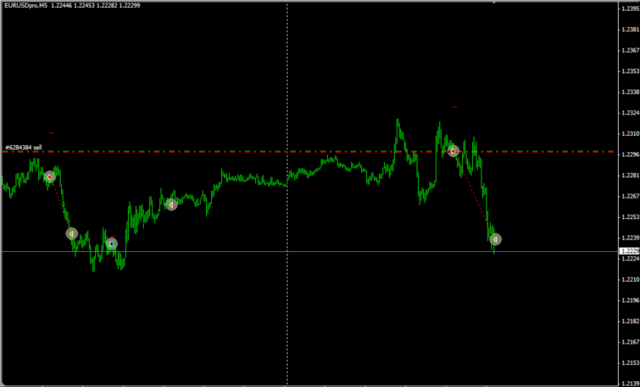Click the yellow close marker ending the blue buy trade
Image resolution: width=640 pixels, height=387 pixels.
point(171,204)
